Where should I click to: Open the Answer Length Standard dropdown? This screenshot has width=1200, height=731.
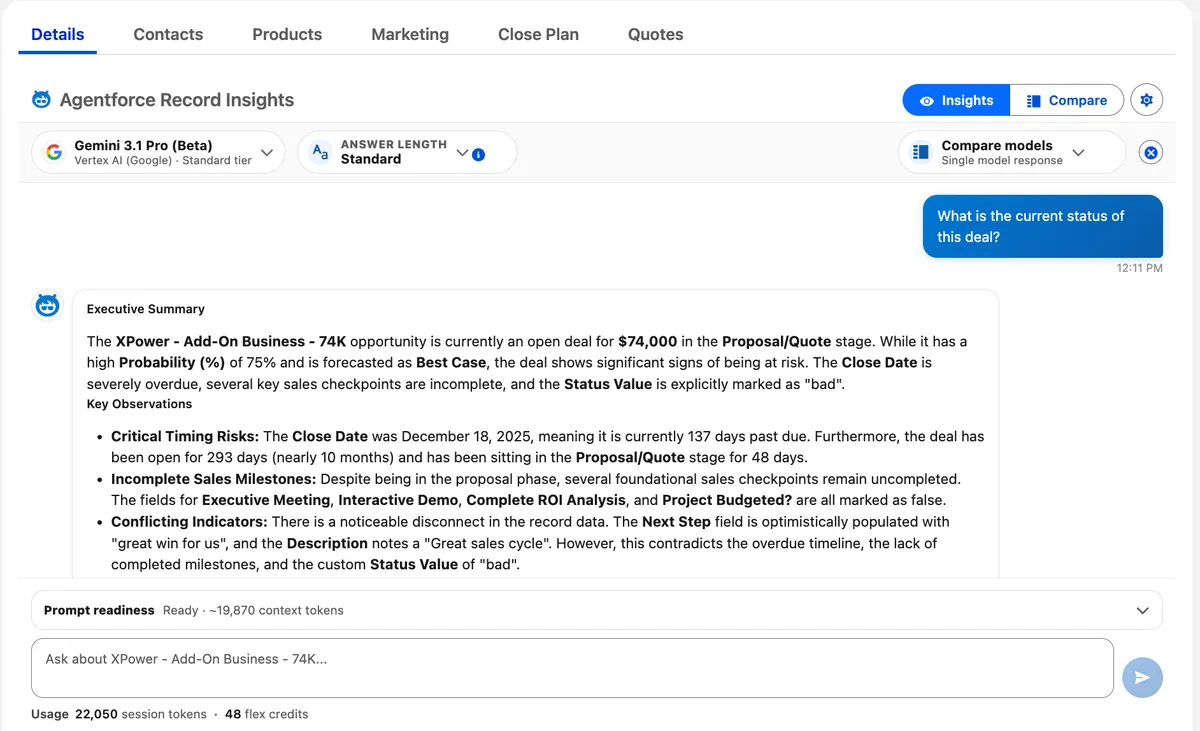(x=407, y=152)
